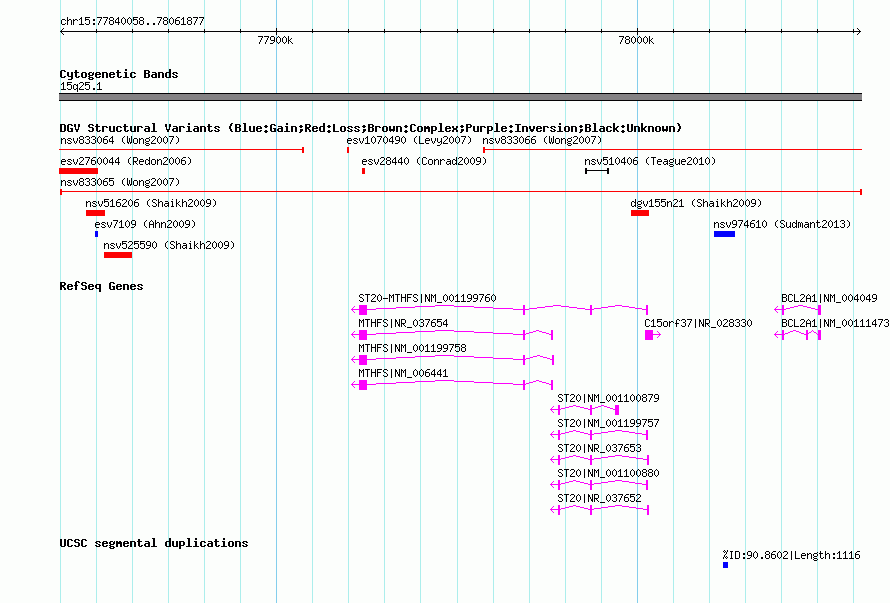Click the ST20|NR_037652 transcript glyph
The width and height of the screenshot is (890, 603).
(599, 510)
